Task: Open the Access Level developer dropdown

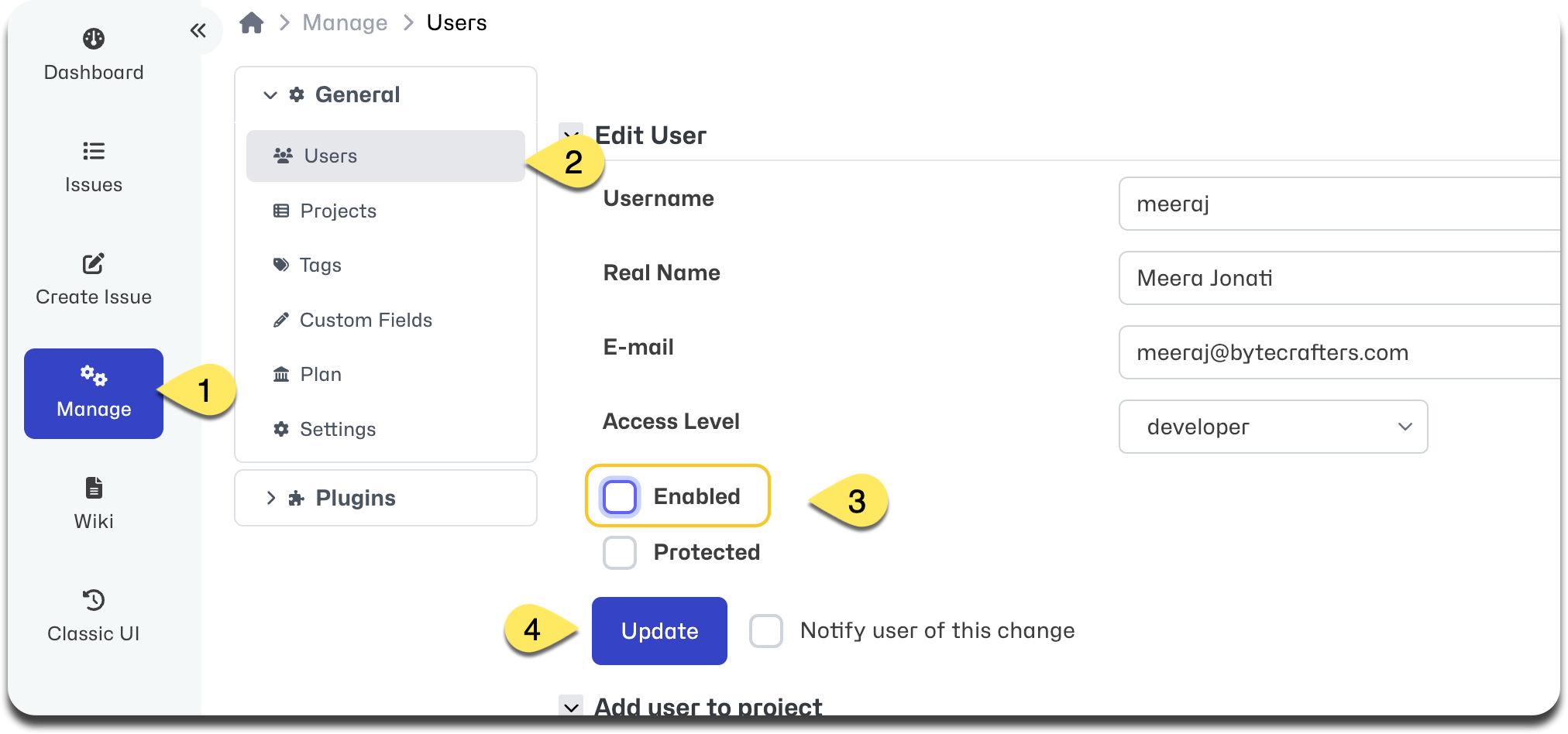Action: 1273,427
